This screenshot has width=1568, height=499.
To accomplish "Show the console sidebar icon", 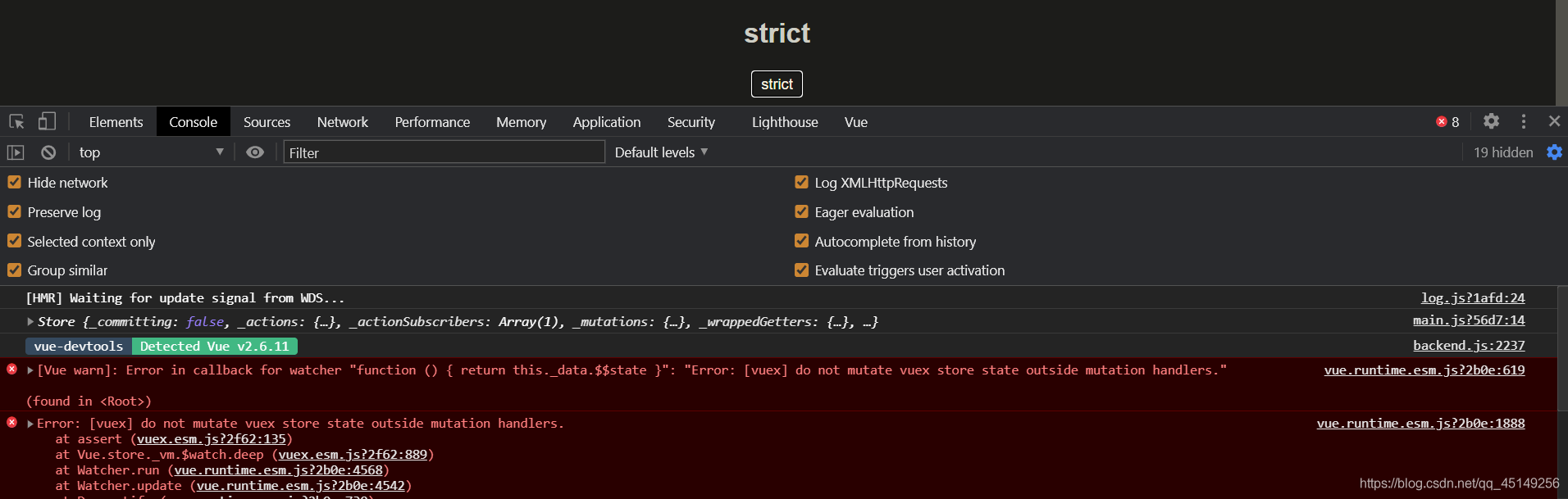I will click(x=16, y=152).
